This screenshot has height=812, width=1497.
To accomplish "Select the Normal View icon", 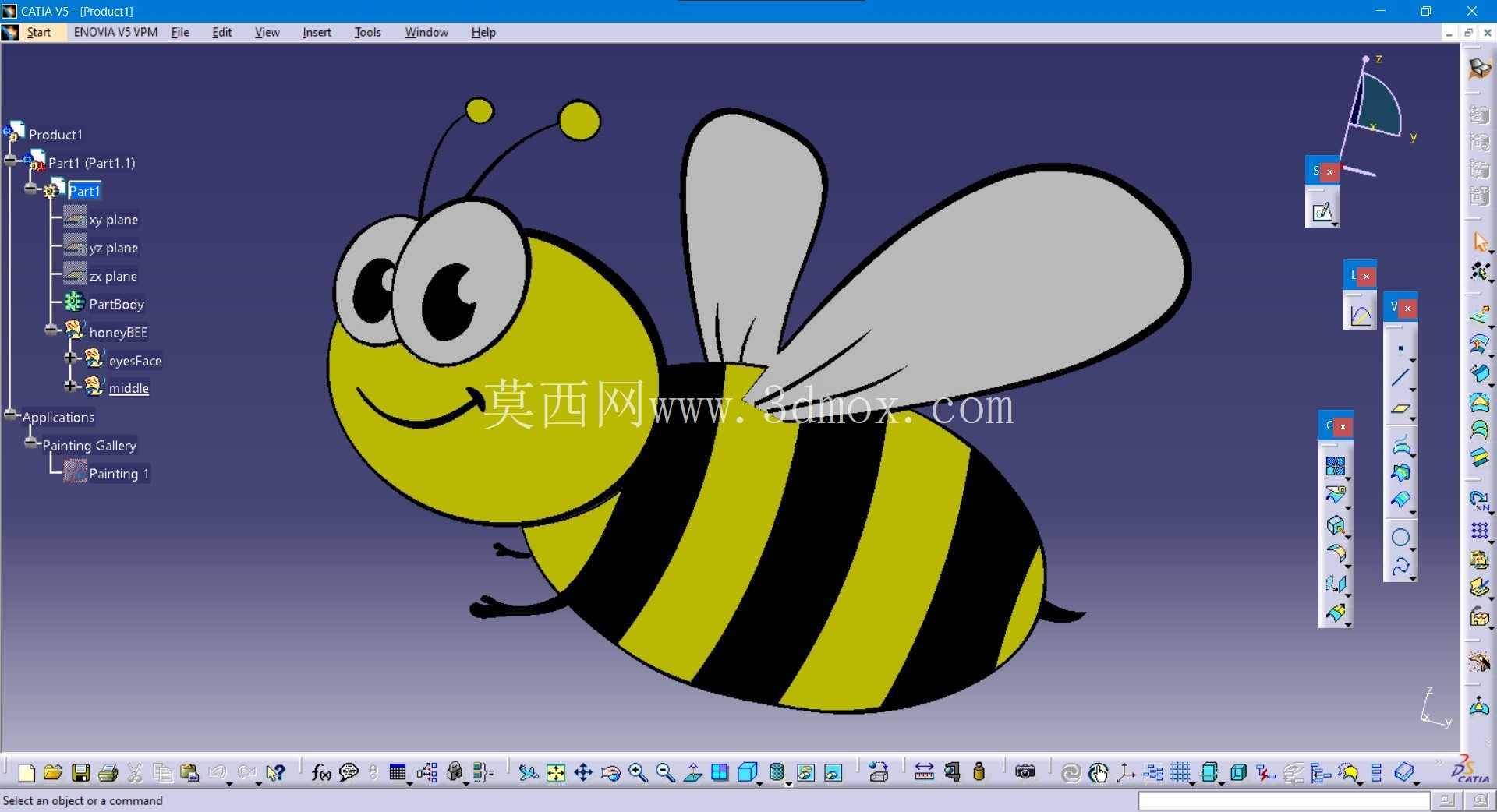I will click(692, 772).
